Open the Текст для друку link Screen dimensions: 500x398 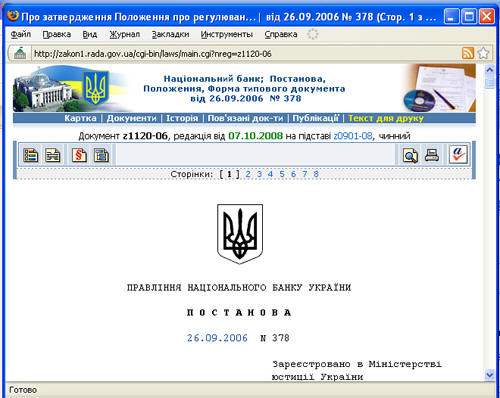coord(386,118)
